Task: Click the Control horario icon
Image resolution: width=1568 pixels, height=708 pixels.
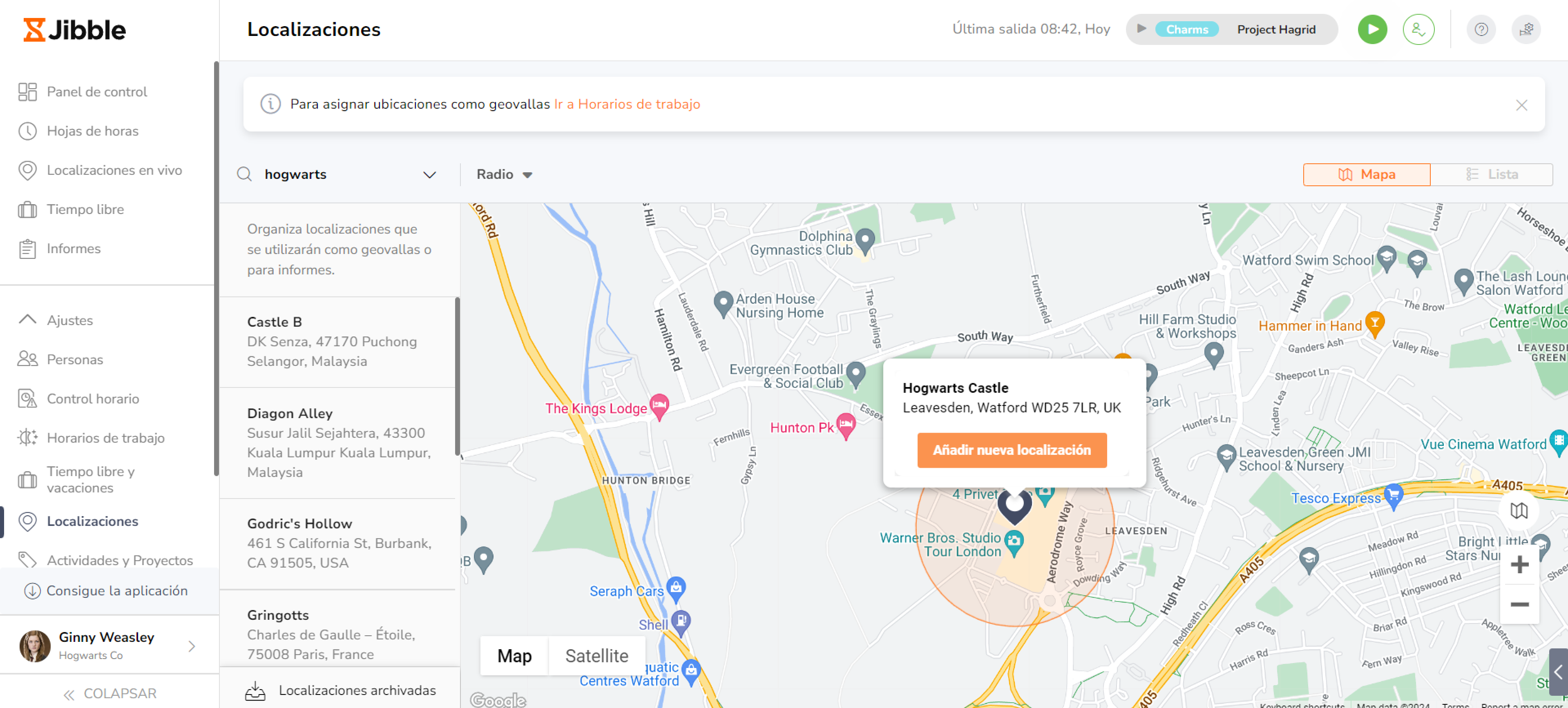Action: pos(27,399)
